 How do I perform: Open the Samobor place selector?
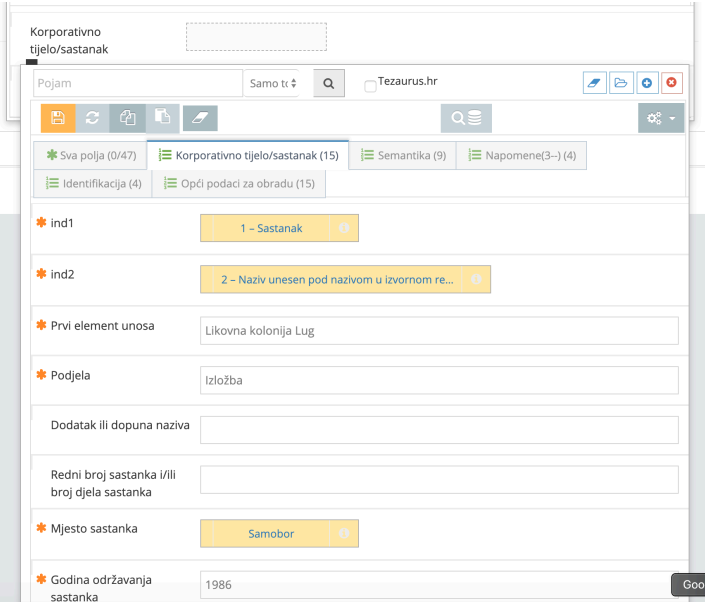coord(271,533)
